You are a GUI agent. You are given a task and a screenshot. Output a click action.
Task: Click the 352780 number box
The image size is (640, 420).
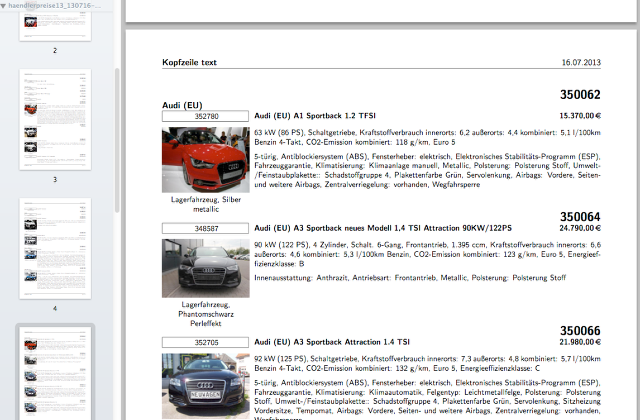coord(205,117)
